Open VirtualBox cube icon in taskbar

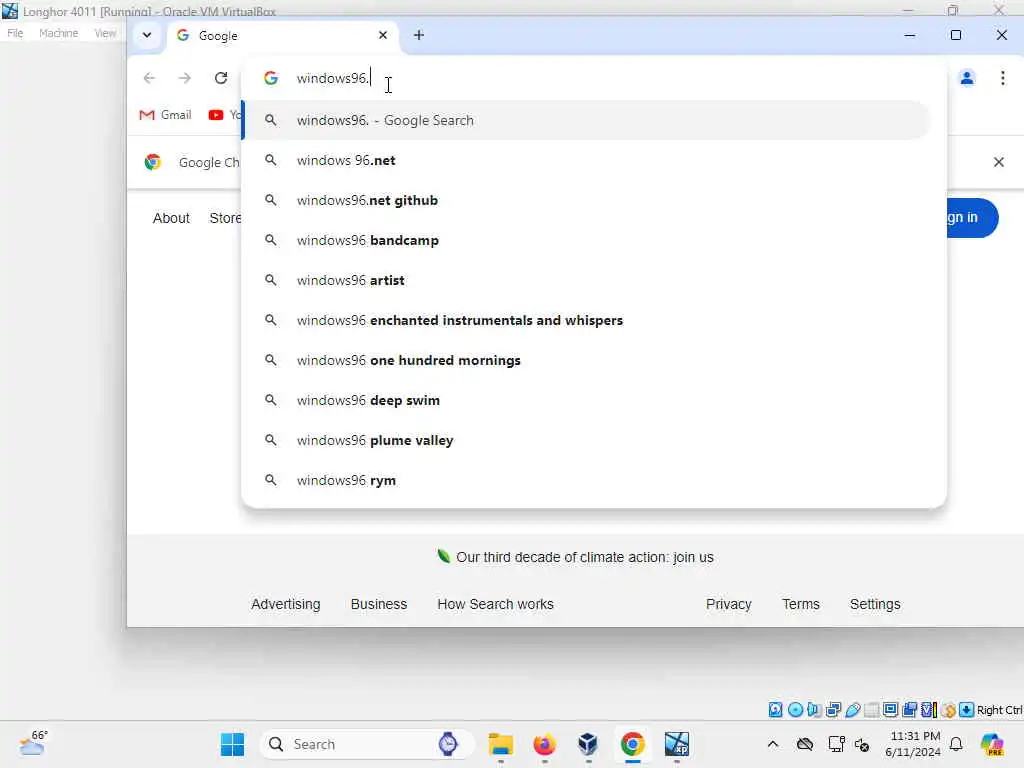click(588, 744)
